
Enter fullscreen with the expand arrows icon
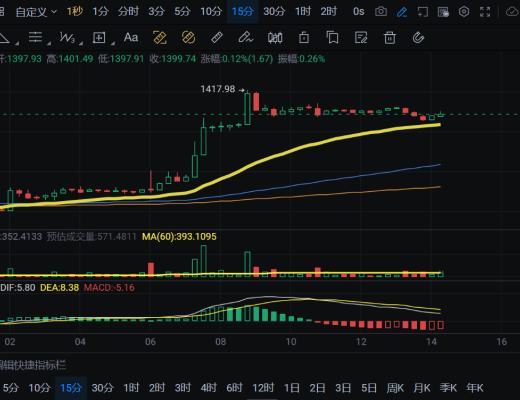[x=485, y=12]
